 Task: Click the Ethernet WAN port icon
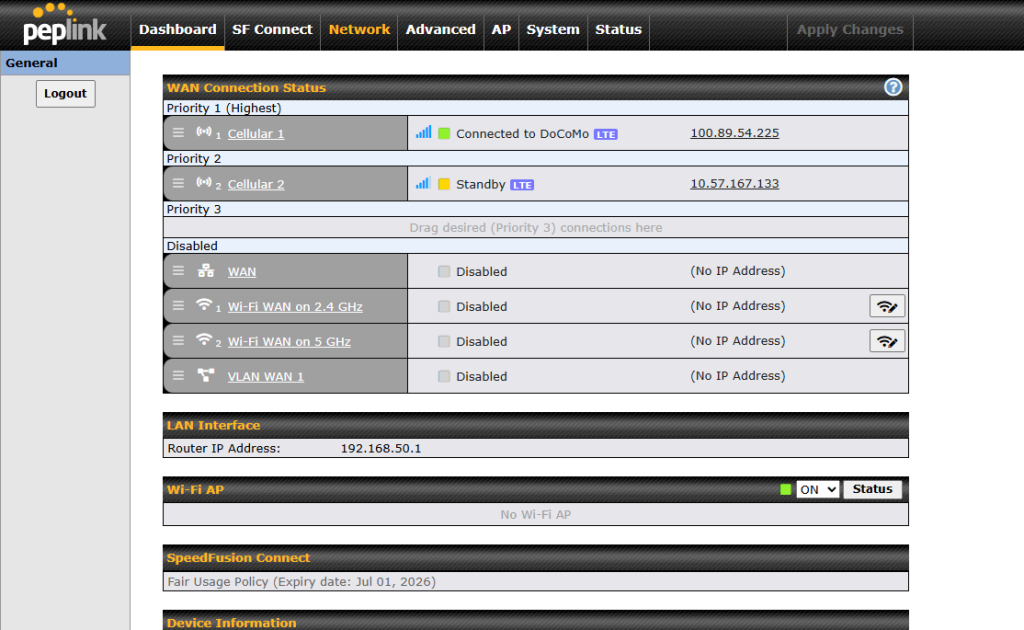(x=206, y=271)
